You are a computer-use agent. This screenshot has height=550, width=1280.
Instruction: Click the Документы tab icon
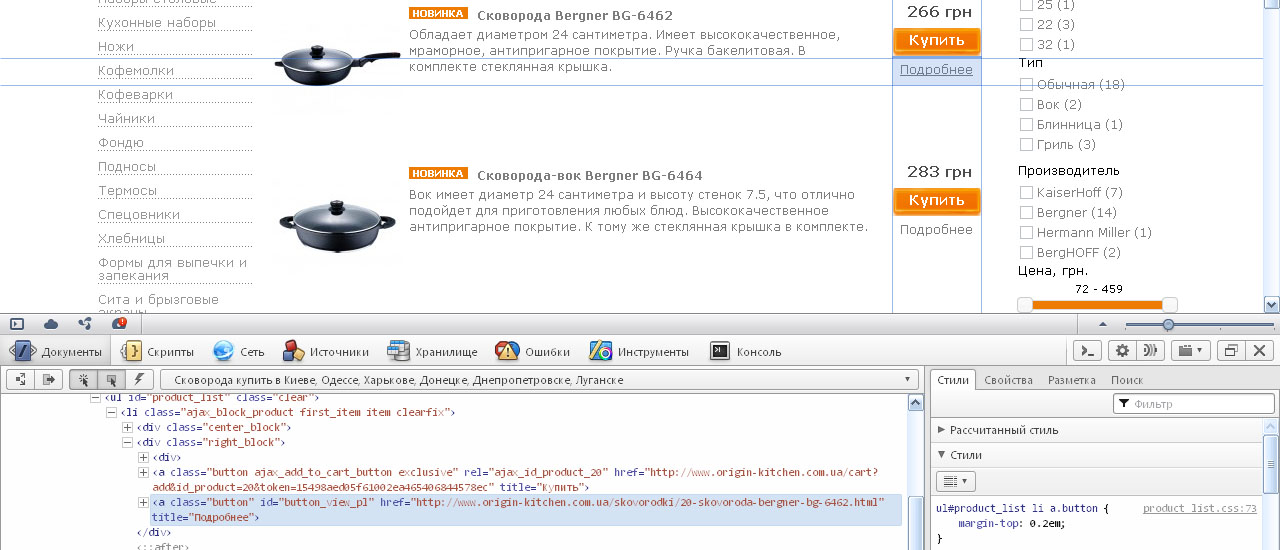24,351
